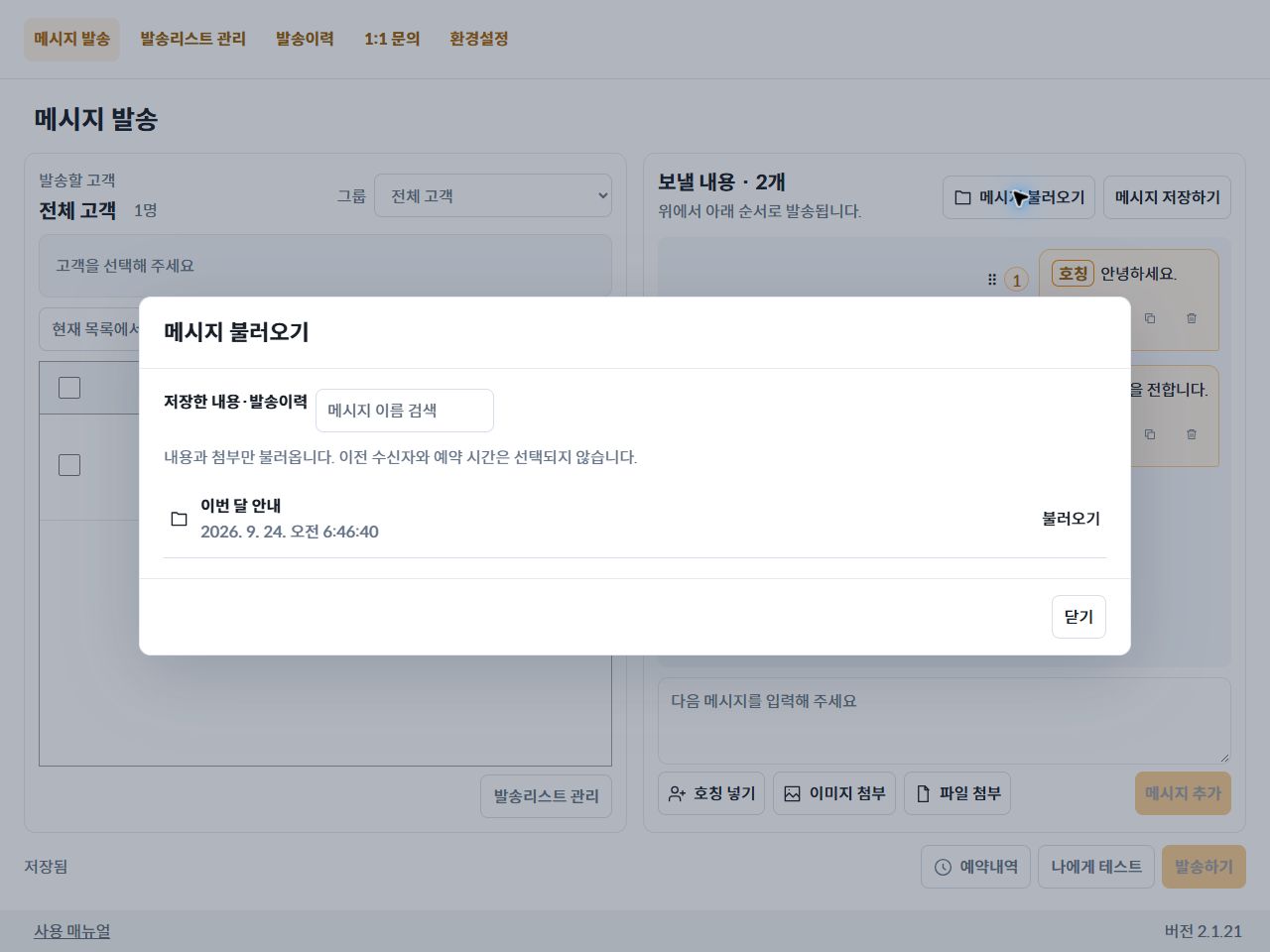The width and height of the screenshot is (1270, 952).
Task: Click the 나에게 테스트 button
Action: [1096, 867]
